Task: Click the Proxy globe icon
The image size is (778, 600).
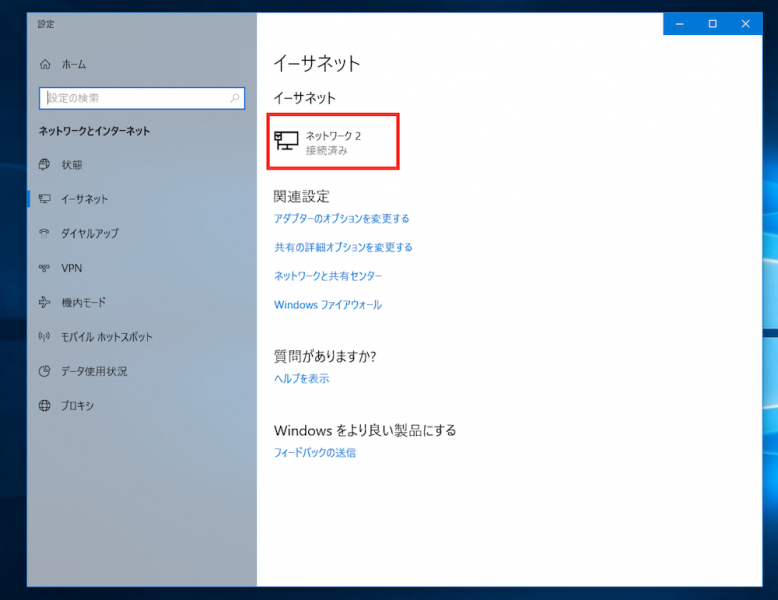Action: (x=44, y=406)
